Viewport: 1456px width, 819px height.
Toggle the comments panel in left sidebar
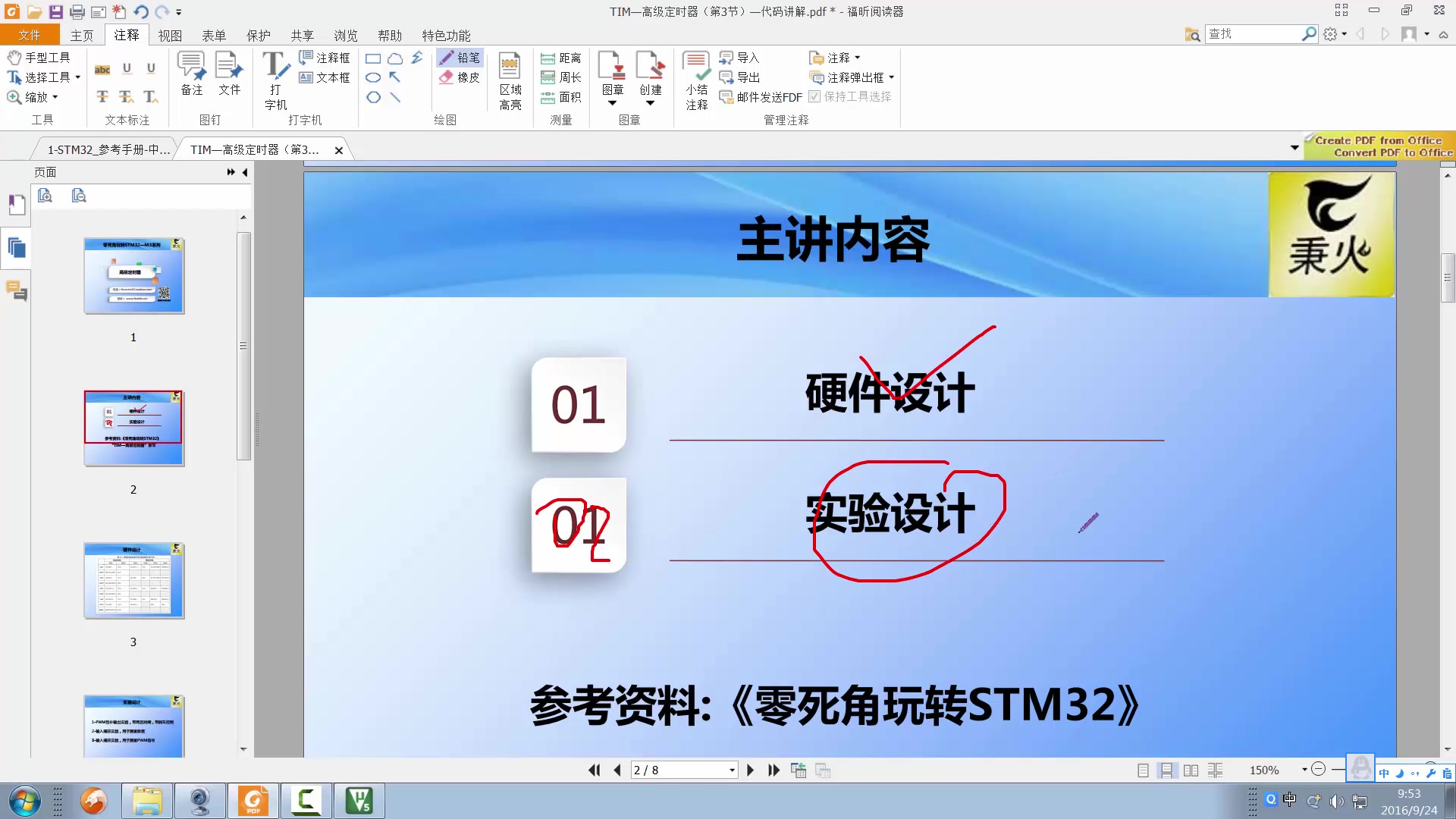(16, 290)
